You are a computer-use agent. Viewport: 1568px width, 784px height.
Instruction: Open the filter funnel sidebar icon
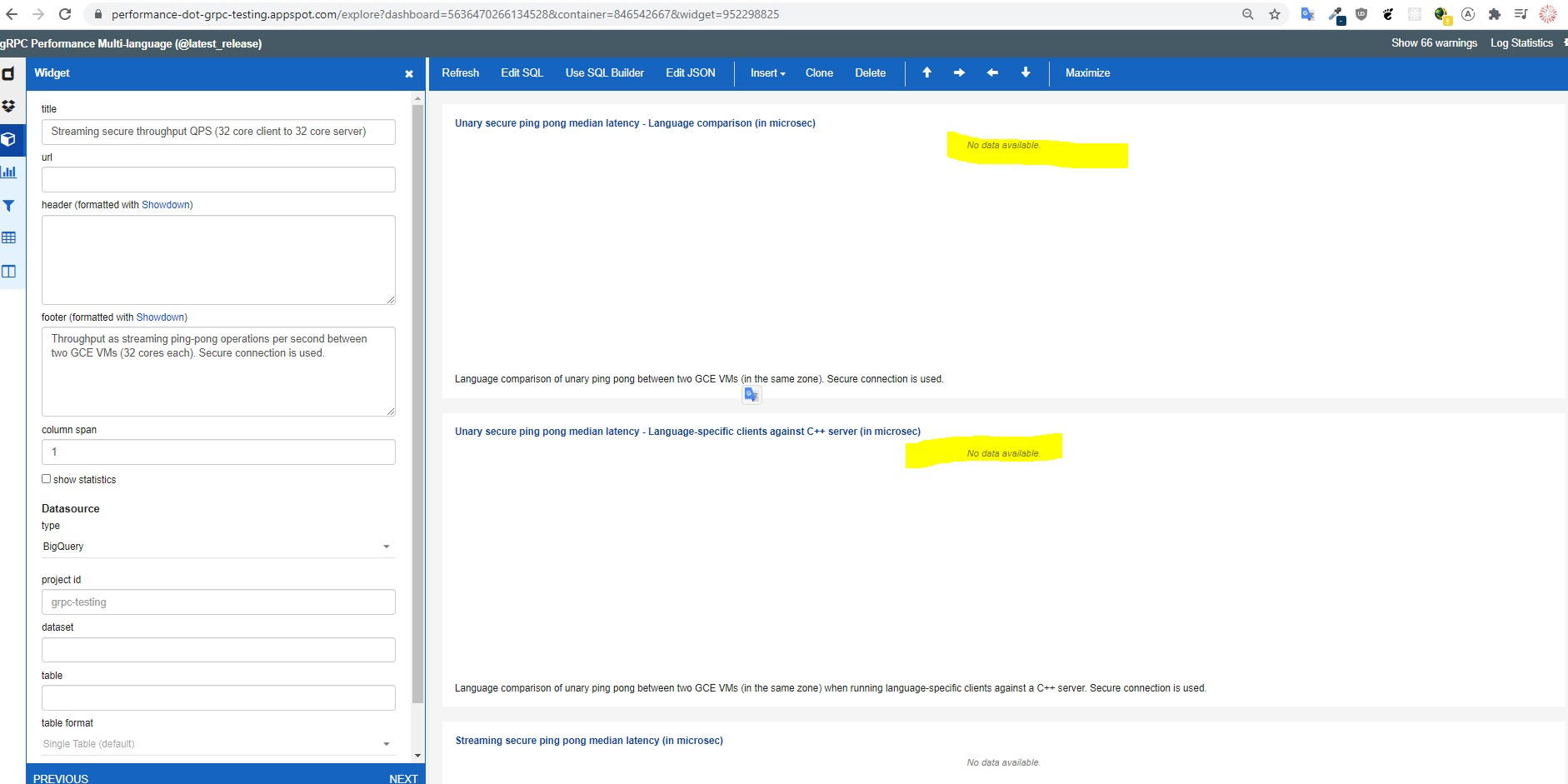8,205
